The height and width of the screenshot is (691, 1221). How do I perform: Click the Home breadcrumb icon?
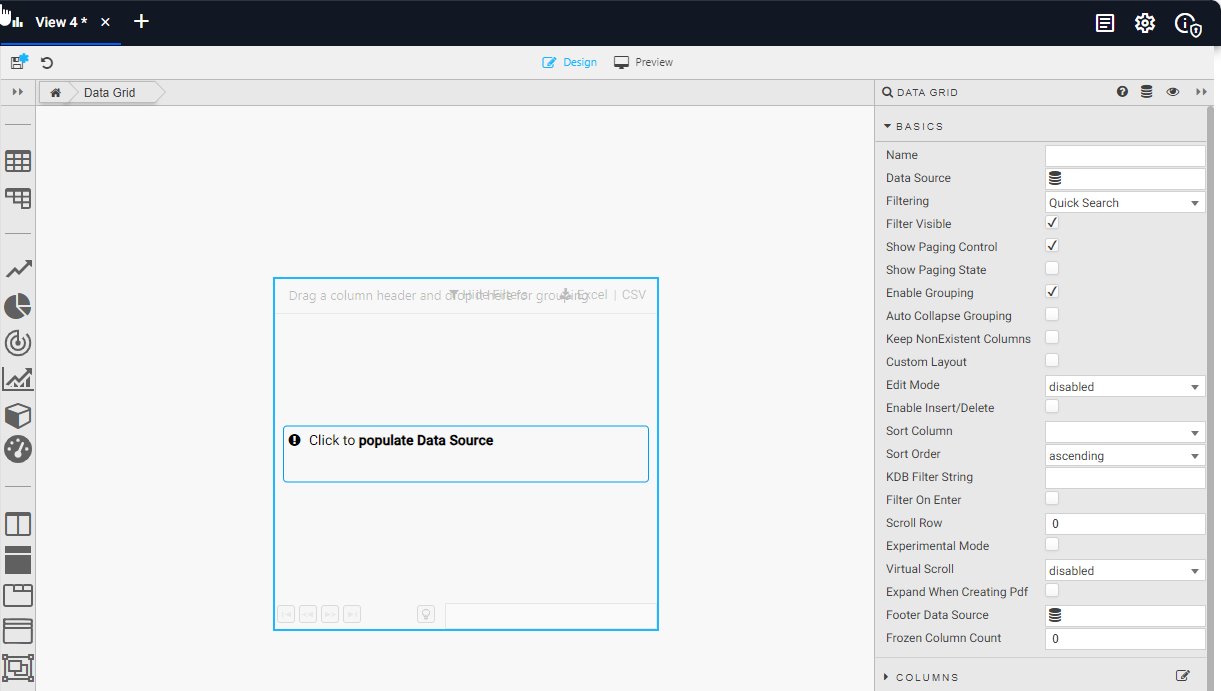click(x=56, y=93)
